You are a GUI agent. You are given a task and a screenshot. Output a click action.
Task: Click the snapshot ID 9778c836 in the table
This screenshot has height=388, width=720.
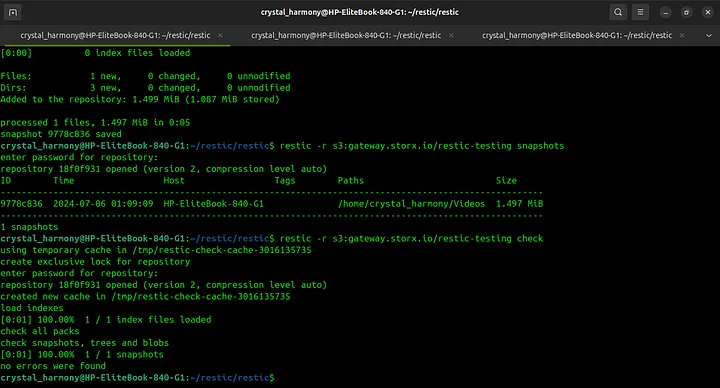point(22,203)
